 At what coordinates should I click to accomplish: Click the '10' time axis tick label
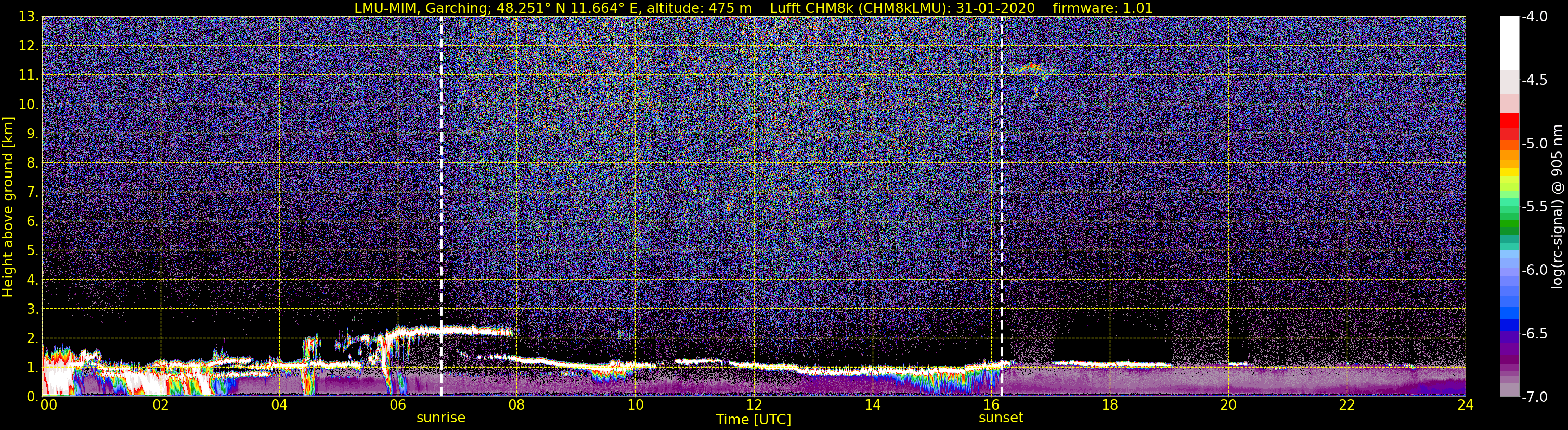(x=635, y=405)
